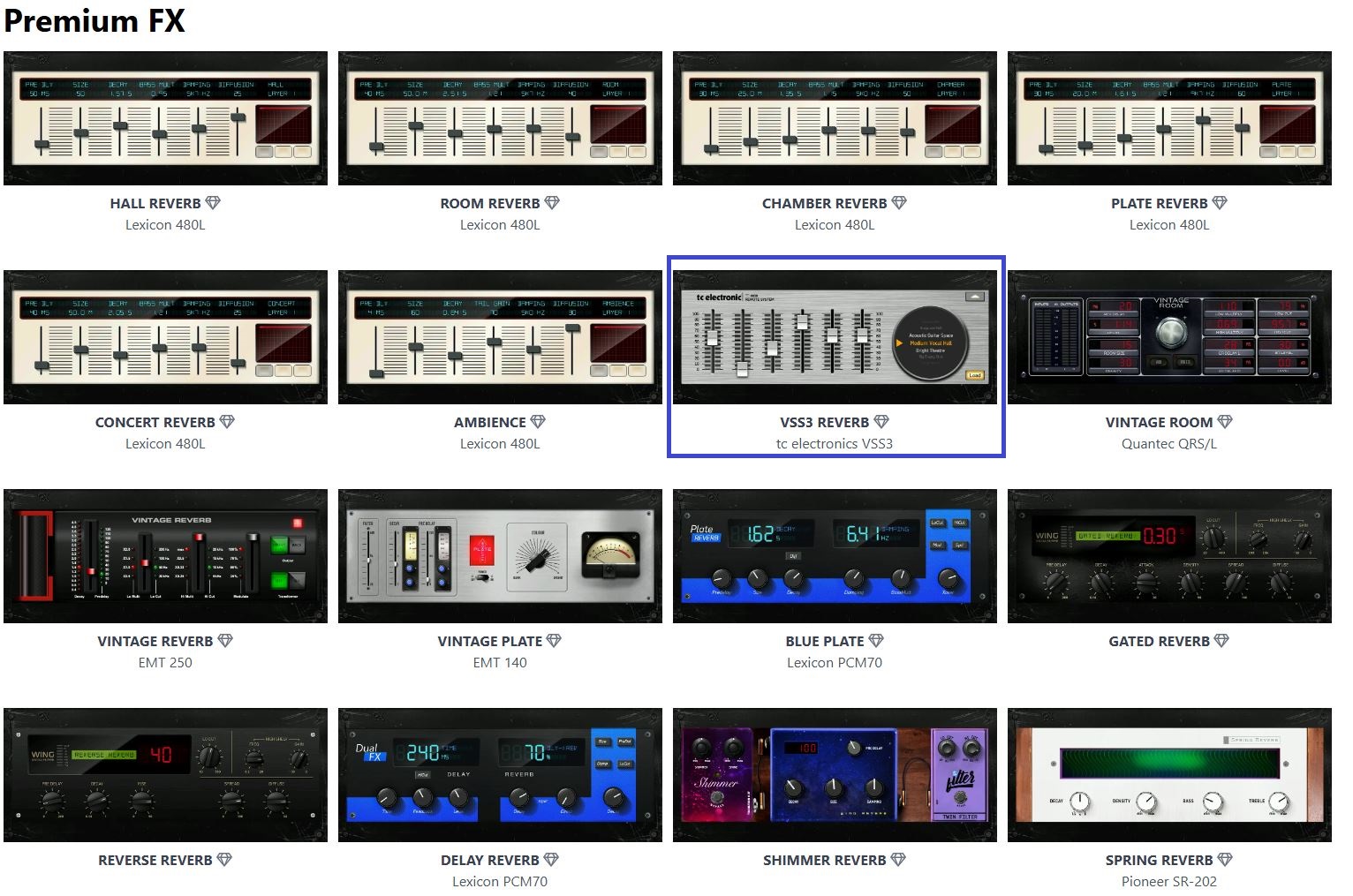Click the HALL REVERB title

[x=155, y=204]
